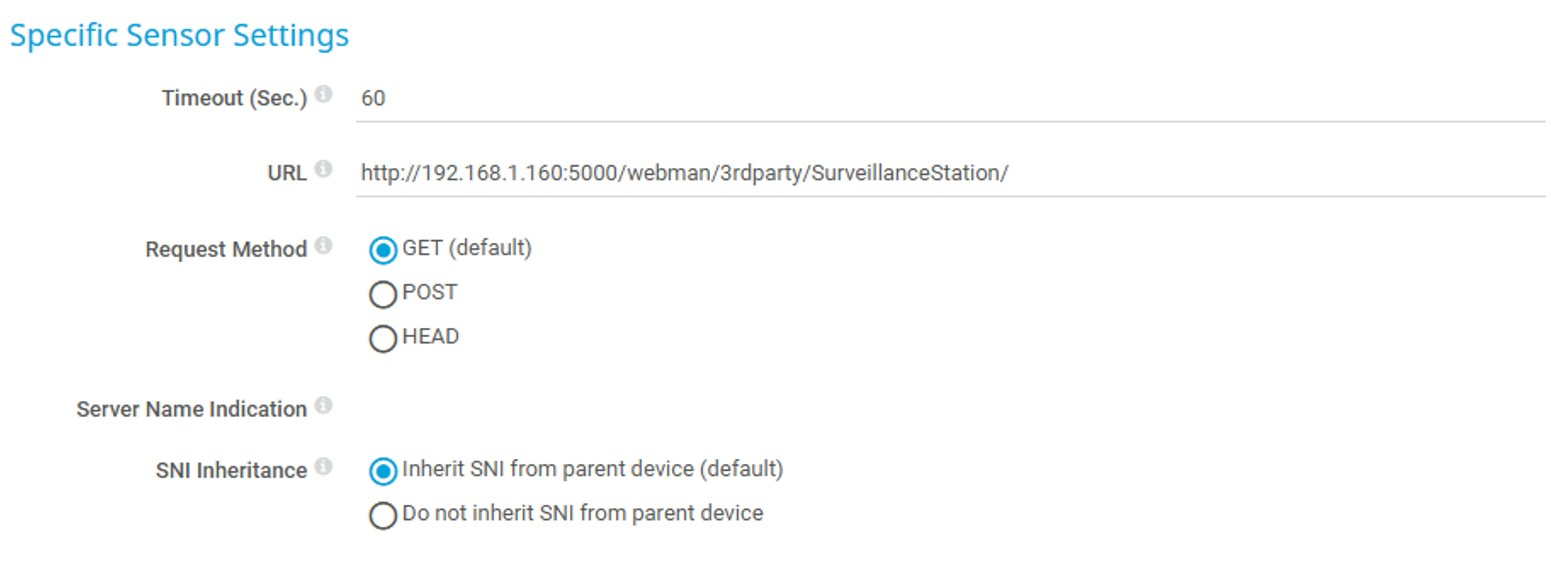
Task: Select the GET (default) radio button
Action: 383,250
